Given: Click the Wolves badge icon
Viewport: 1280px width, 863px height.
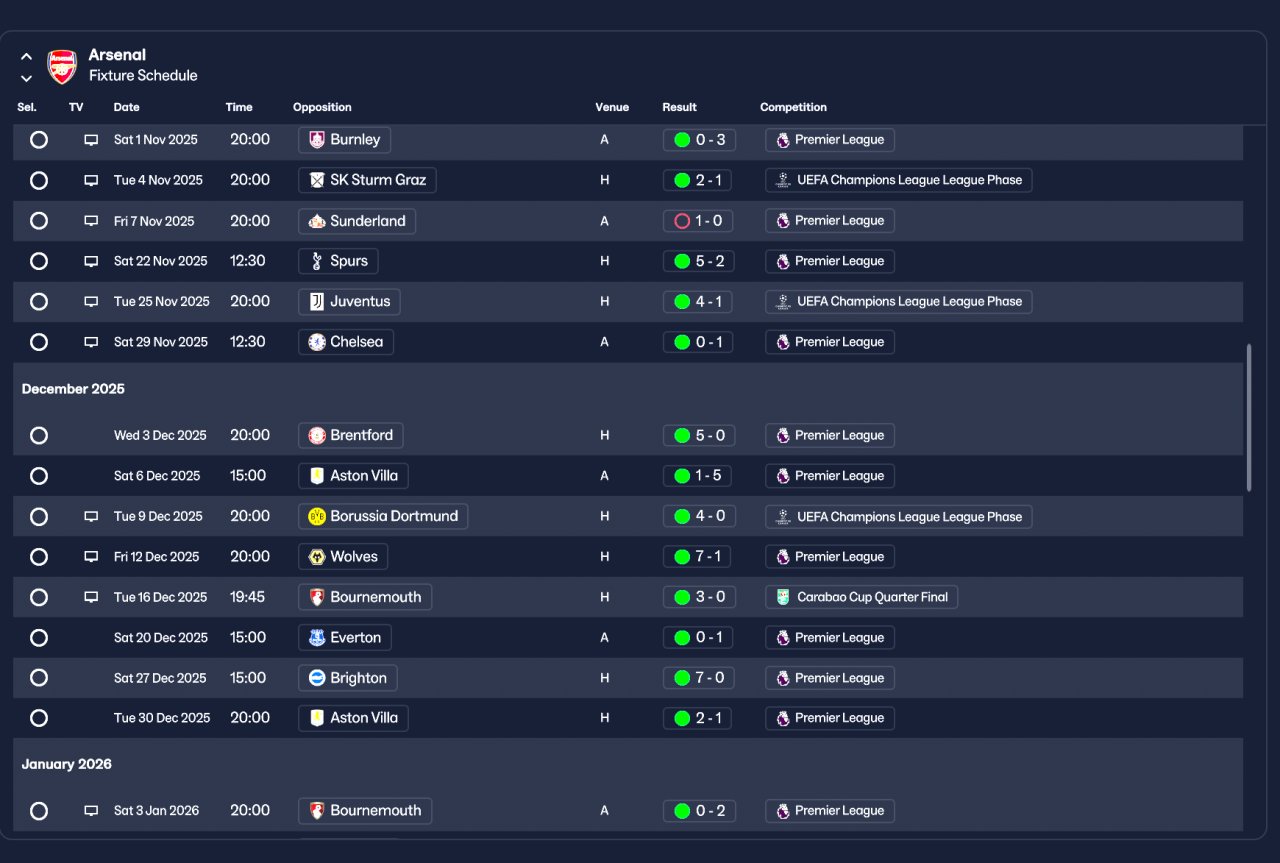Looking at the screenshot, I should click(317, 557).
